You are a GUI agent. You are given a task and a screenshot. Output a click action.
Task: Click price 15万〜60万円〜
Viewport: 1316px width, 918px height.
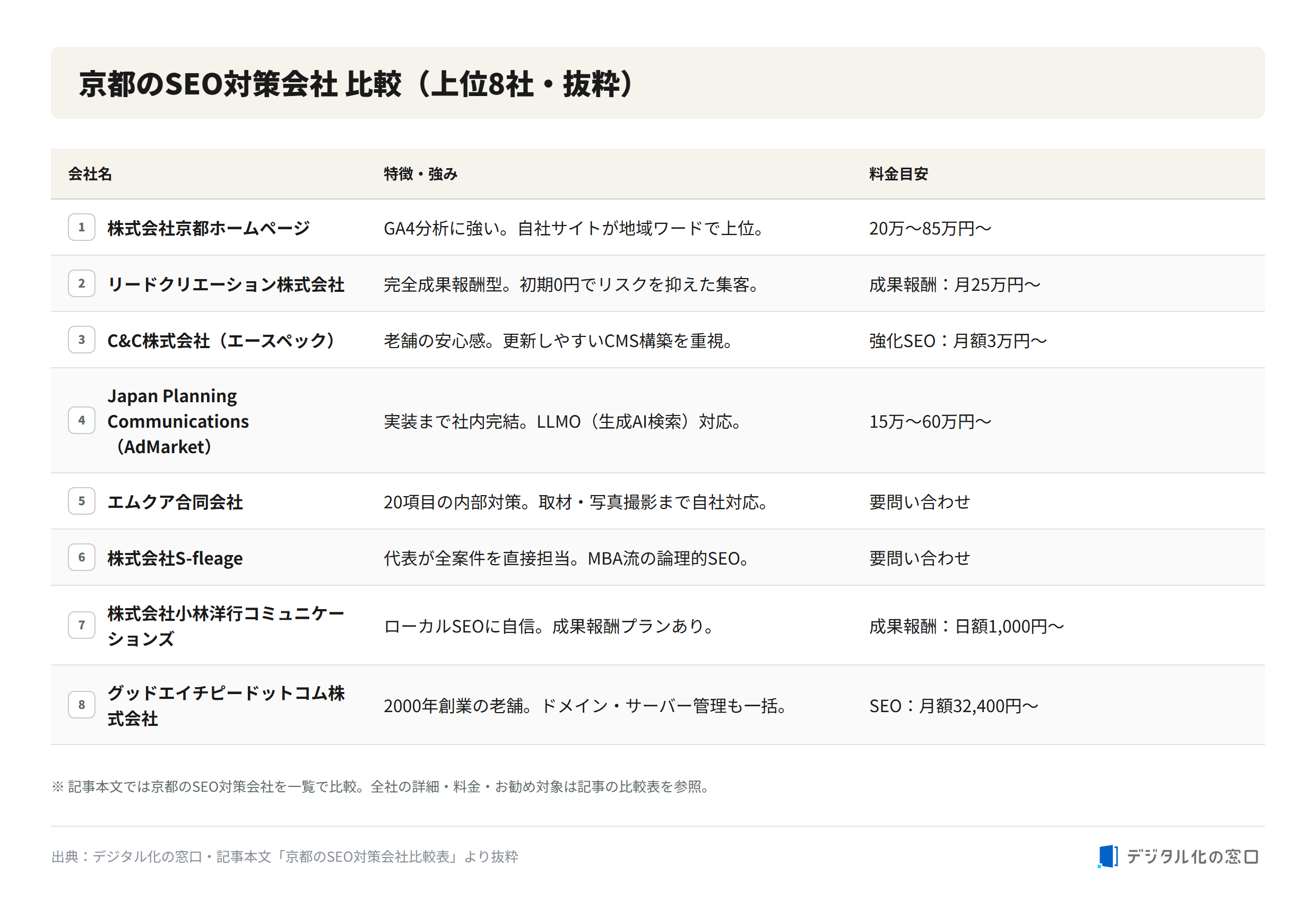coord(930,421)
